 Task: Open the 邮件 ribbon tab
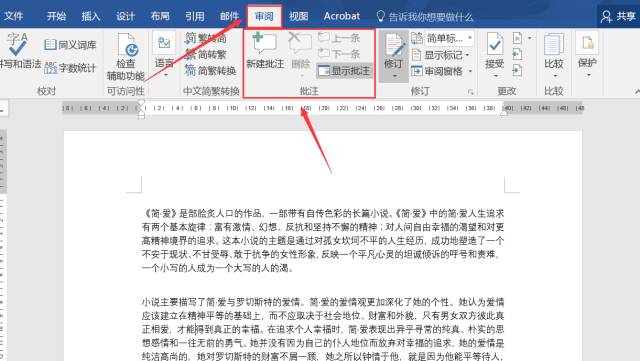click(x=229, y=16)
